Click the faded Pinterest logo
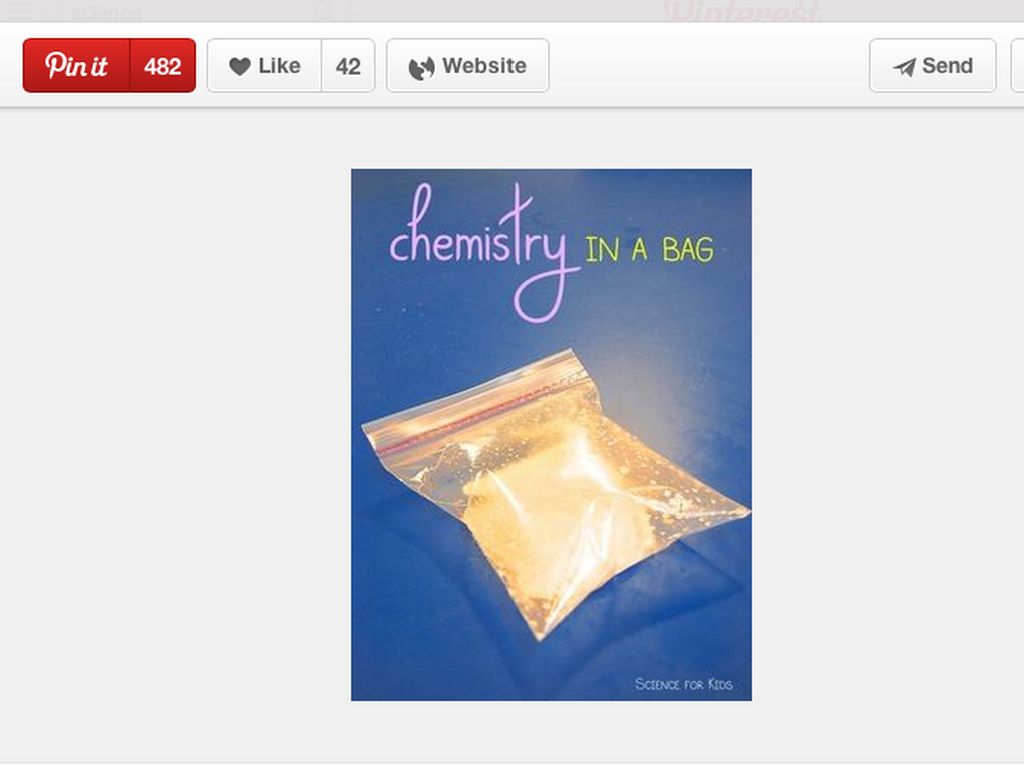 coord(742,11)
